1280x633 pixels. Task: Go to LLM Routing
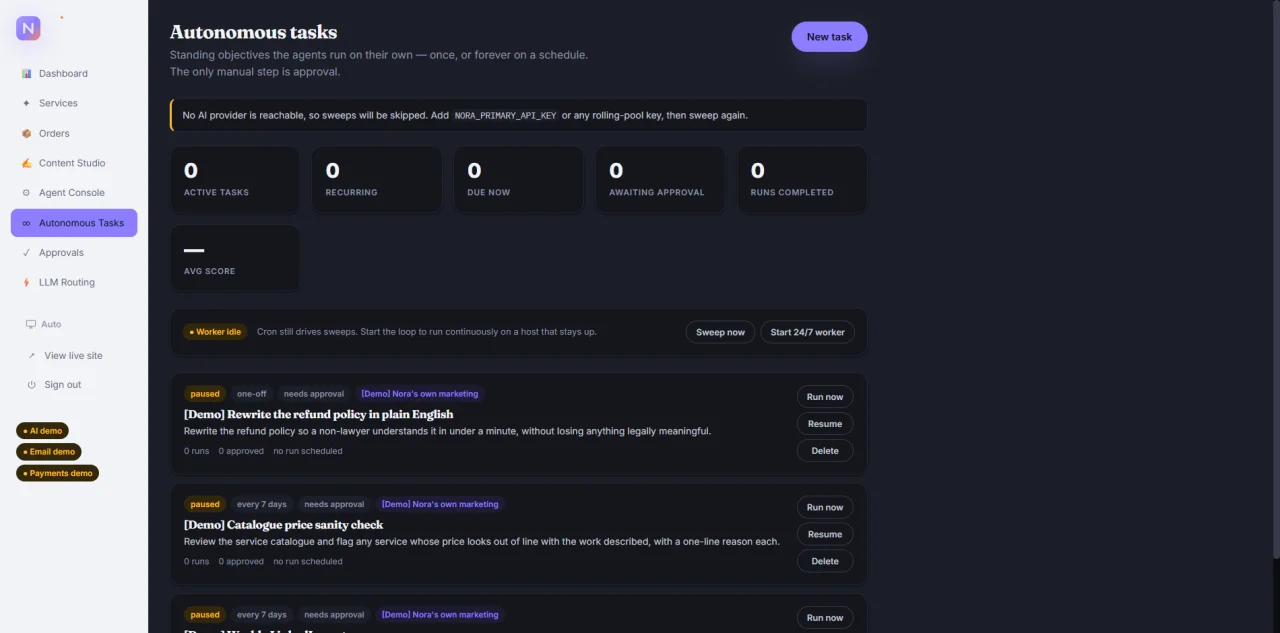point(74,283)
